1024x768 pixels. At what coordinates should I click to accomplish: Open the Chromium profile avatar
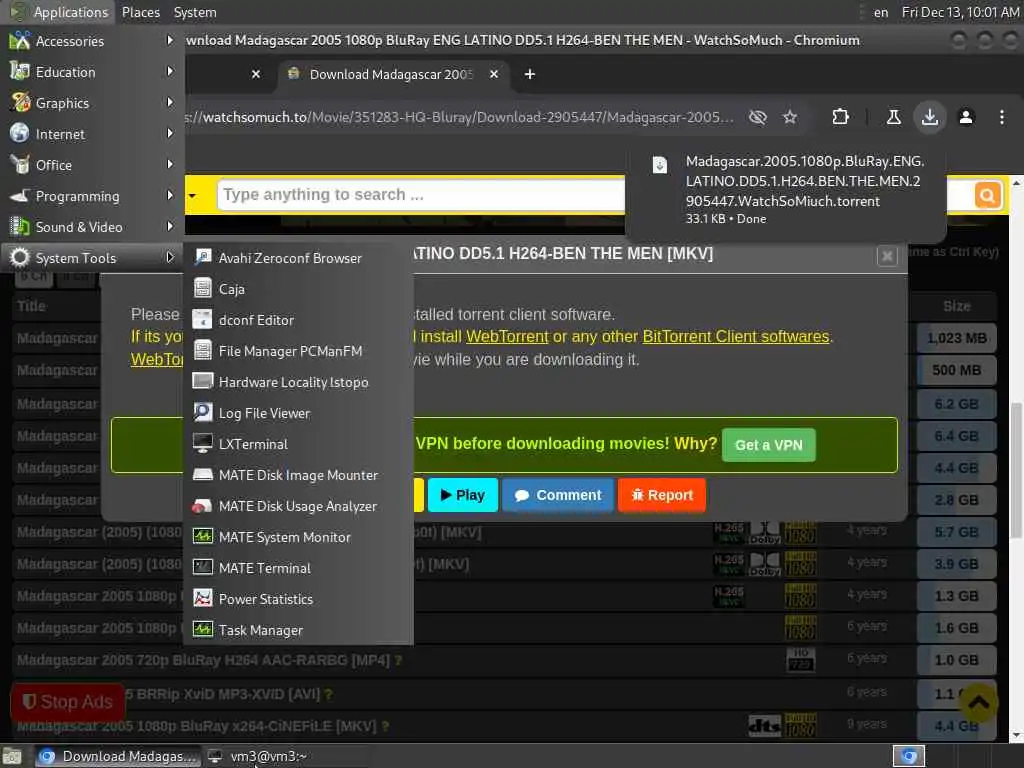[x=966, y=117]
